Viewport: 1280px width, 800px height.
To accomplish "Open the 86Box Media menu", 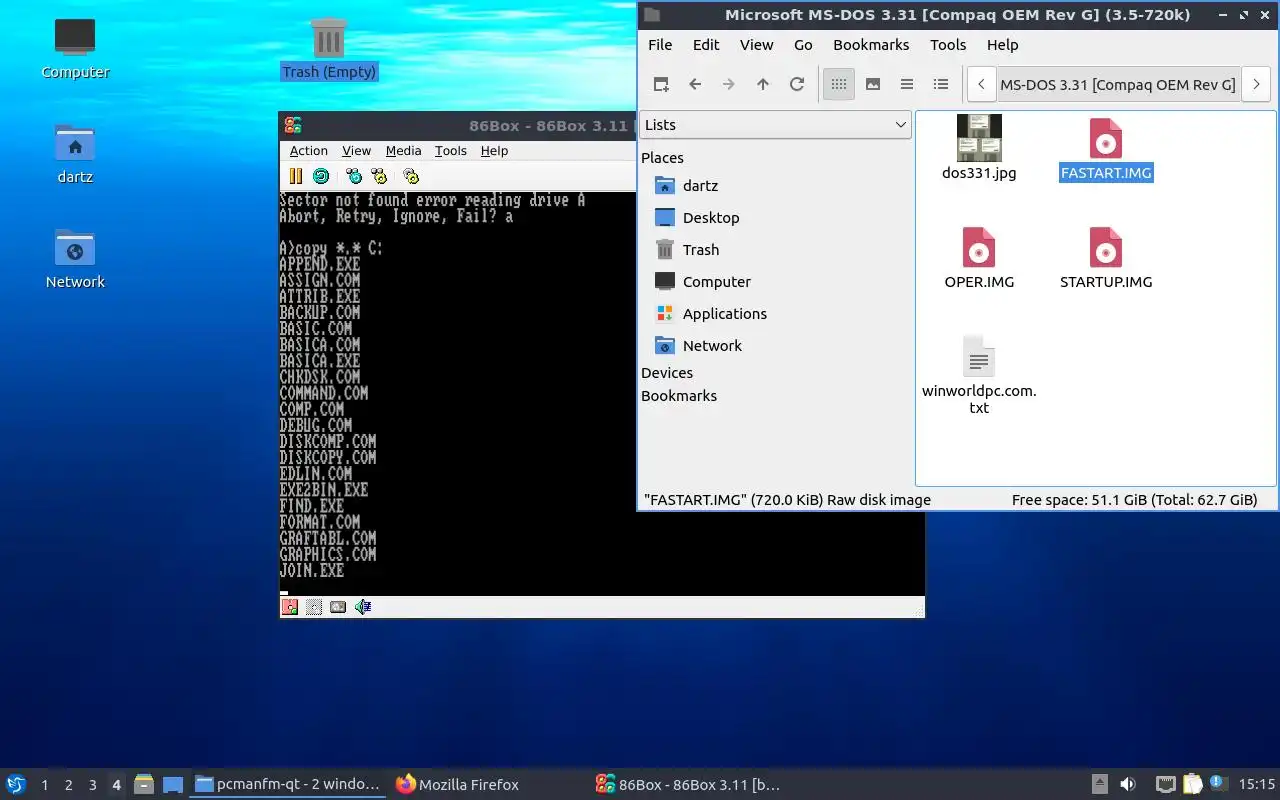I will (x=403, y=150).
